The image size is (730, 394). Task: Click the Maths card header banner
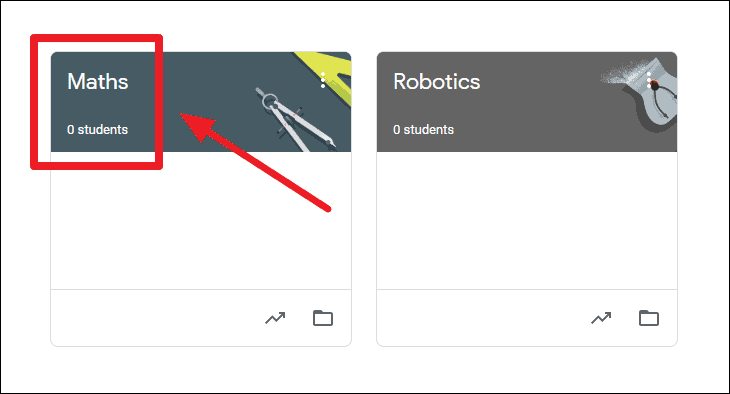(x=201, y=102)
